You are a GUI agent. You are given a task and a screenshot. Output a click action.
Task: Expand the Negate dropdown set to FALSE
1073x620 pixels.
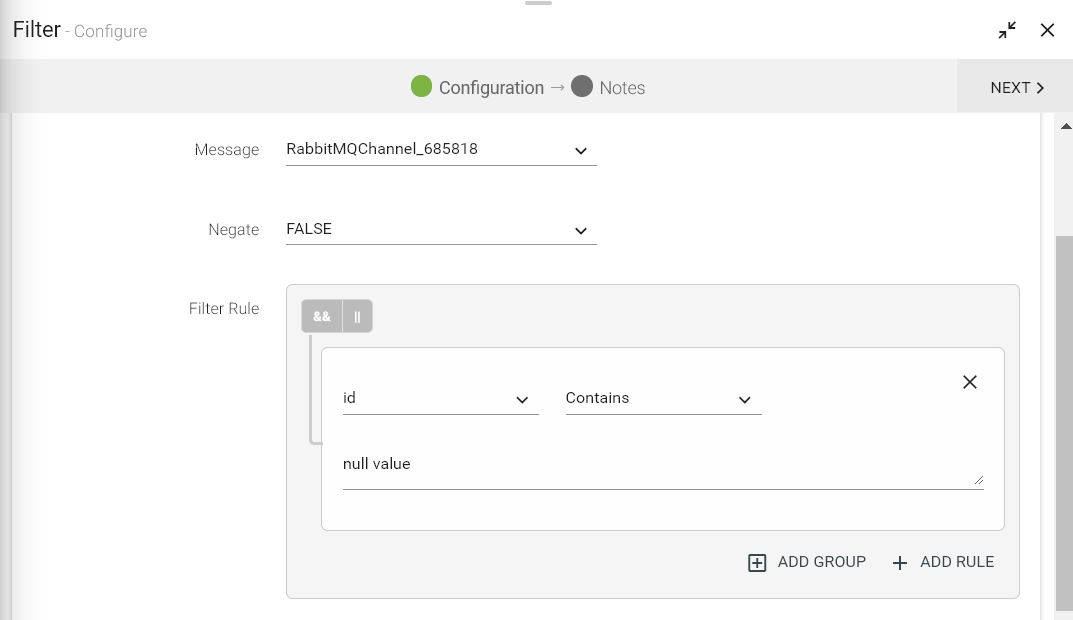[x=440, y=230]
